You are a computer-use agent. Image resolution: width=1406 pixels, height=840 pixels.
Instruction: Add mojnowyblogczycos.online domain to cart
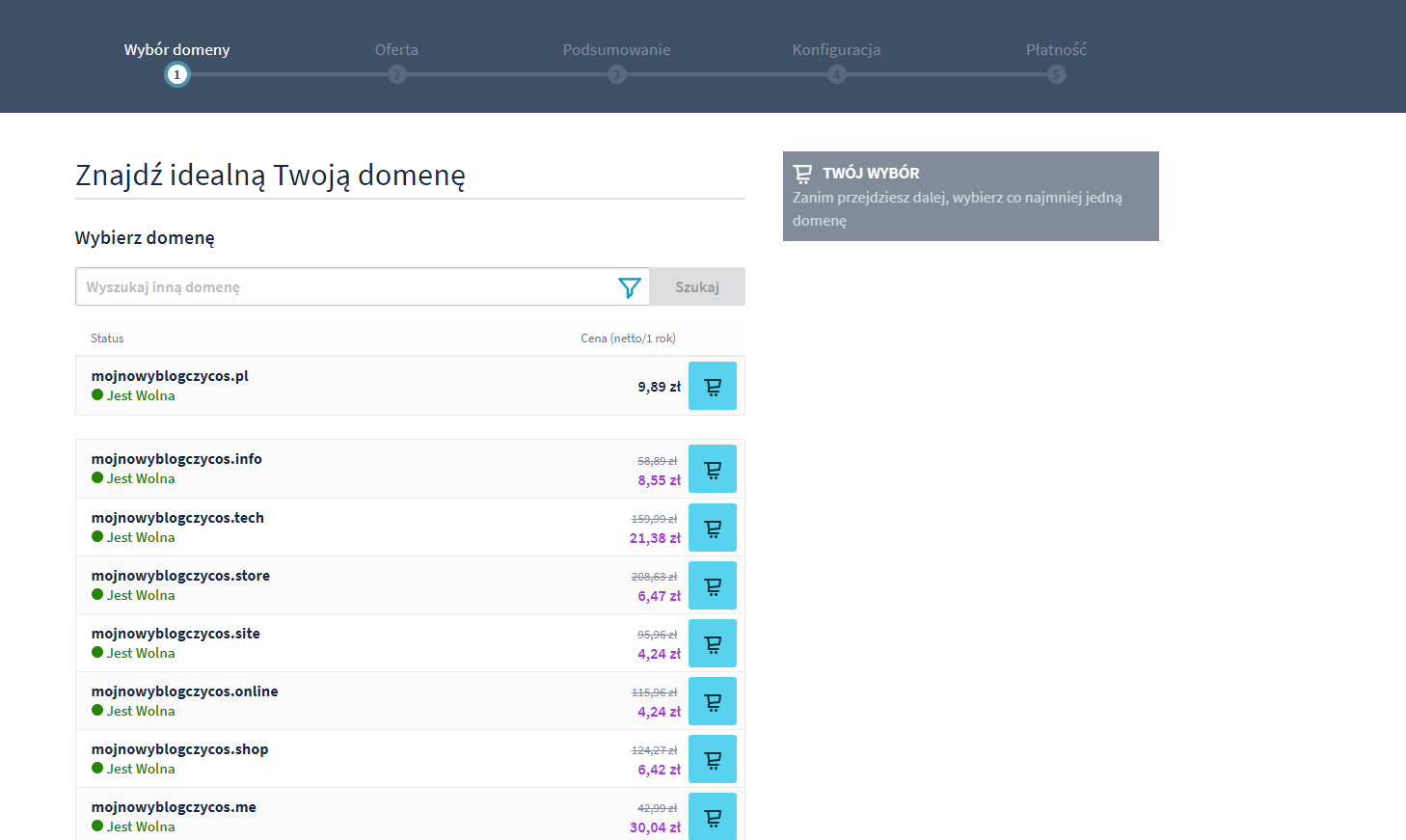pyautogui.click(x=712, y=701)
